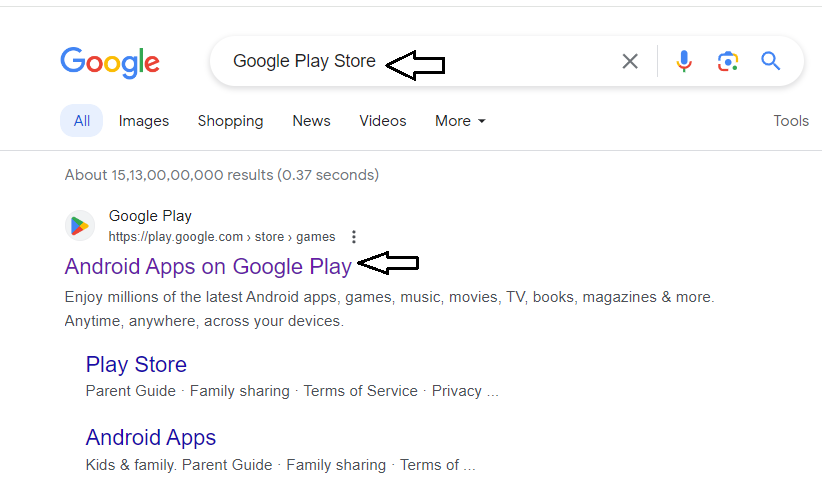Open Android Apps on Google Play link
This screenshot has width=822, height=484.
[208, 266]
